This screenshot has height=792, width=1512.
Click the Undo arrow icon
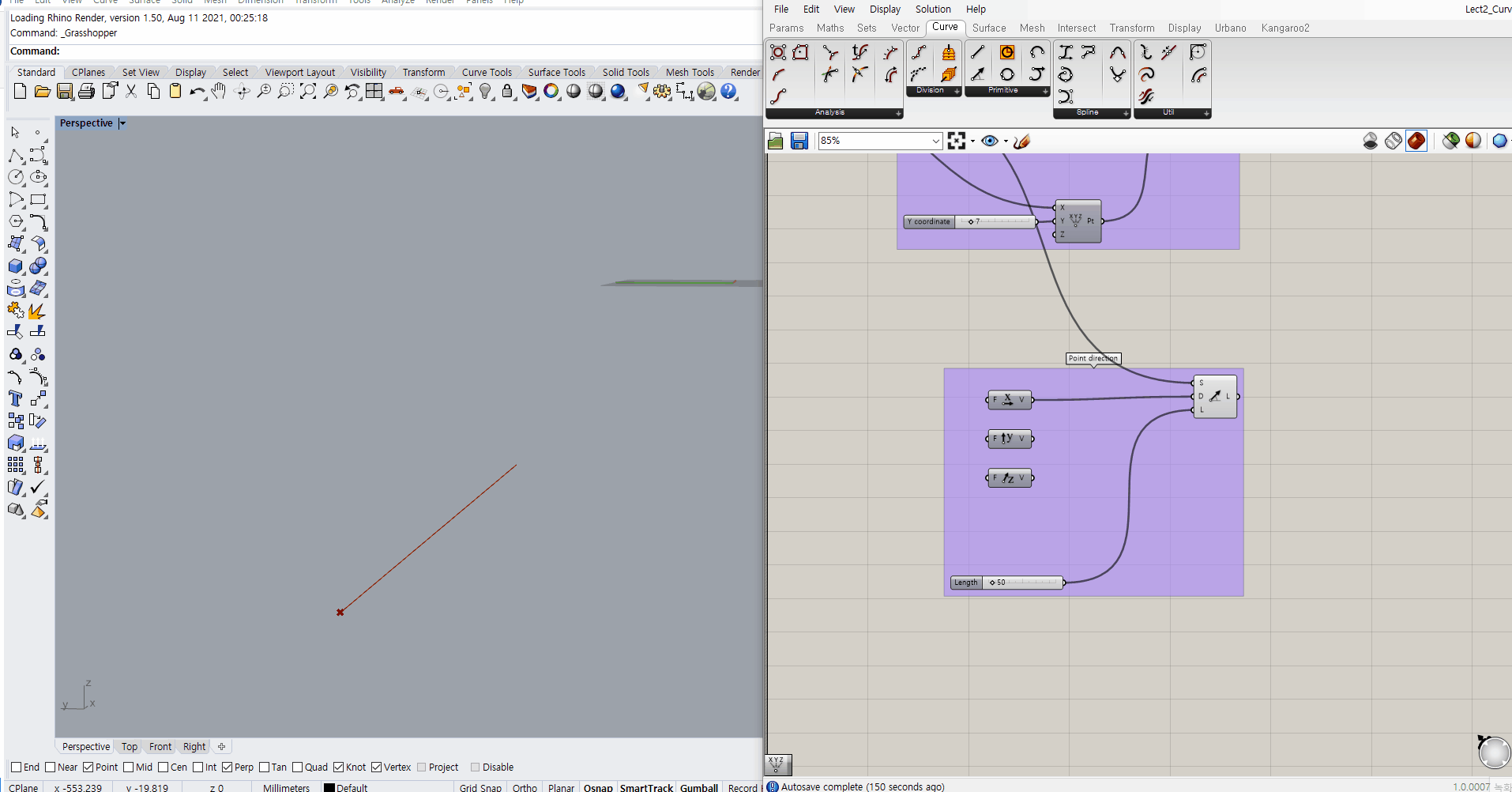(x=197, y=92)
